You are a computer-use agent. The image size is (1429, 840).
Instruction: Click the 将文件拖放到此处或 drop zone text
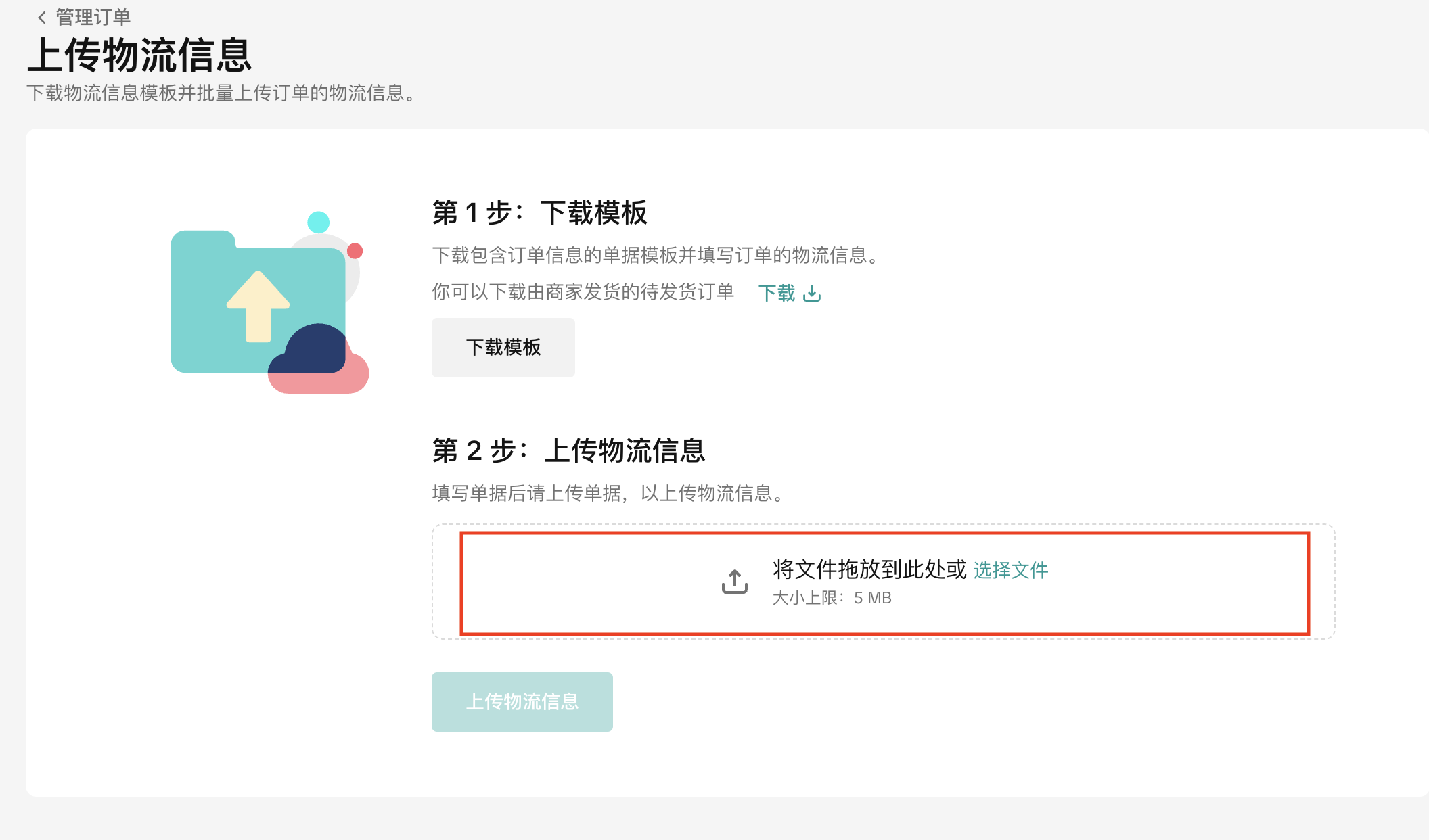coord(869,570)
